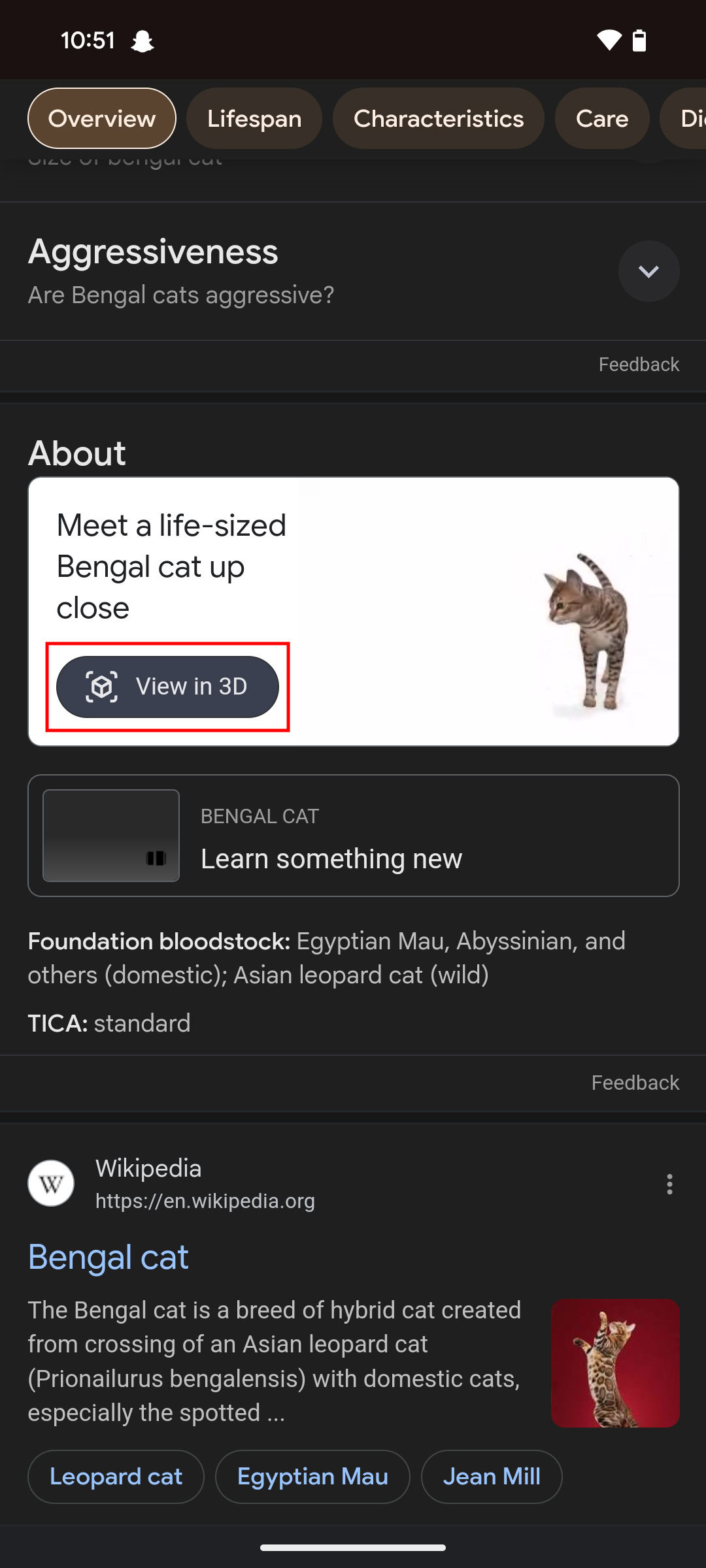Tap the Wi-Fi status icon
Viewport: 706px width, 1568px height.
click(x=609, y=41)
